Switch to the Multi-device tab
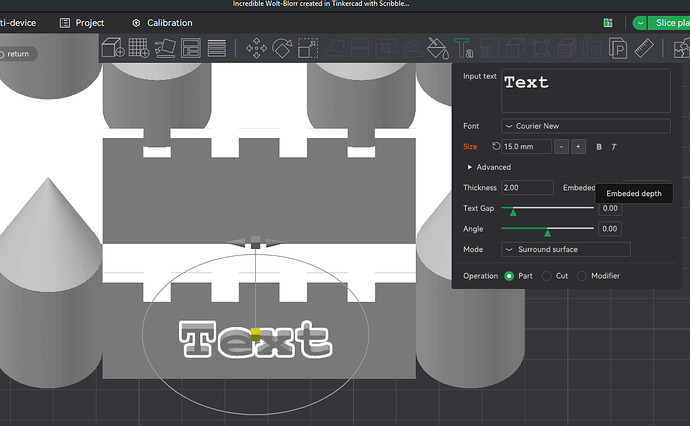The image size is (690, 426). (x=18, y=23)
